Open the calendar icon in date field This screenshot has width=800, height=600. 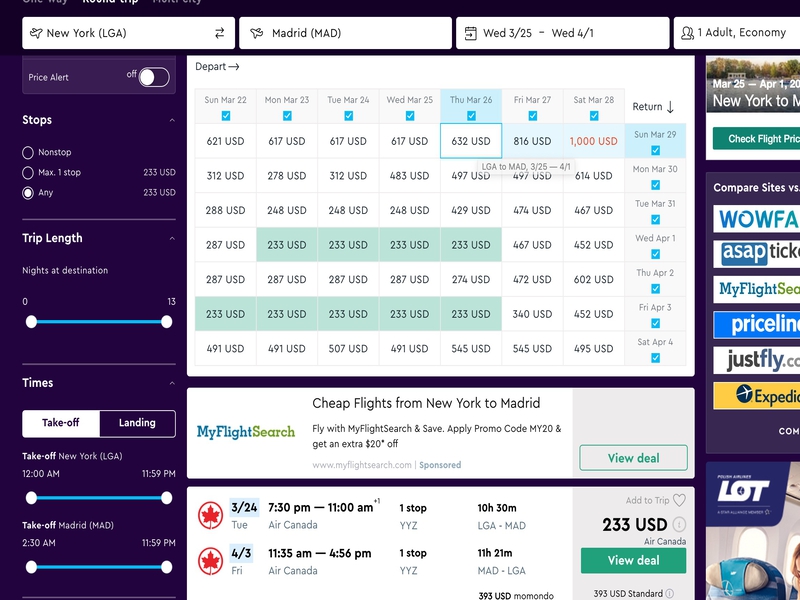tap(470, 33)
